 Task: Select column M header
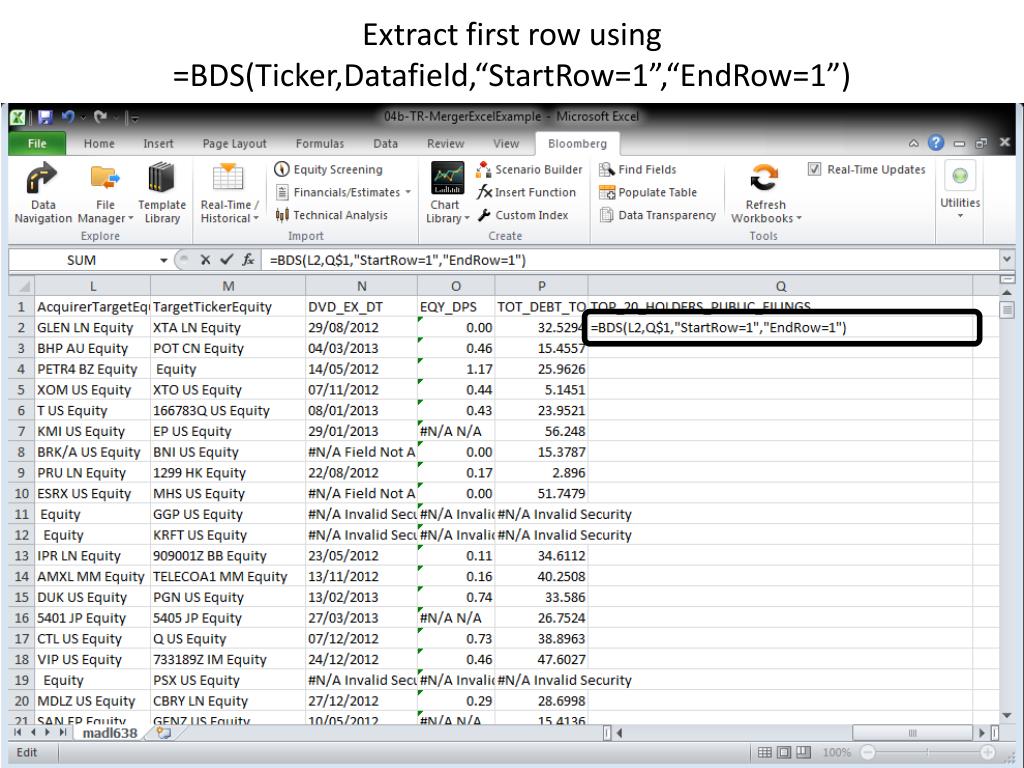click(x=228, y=286)
